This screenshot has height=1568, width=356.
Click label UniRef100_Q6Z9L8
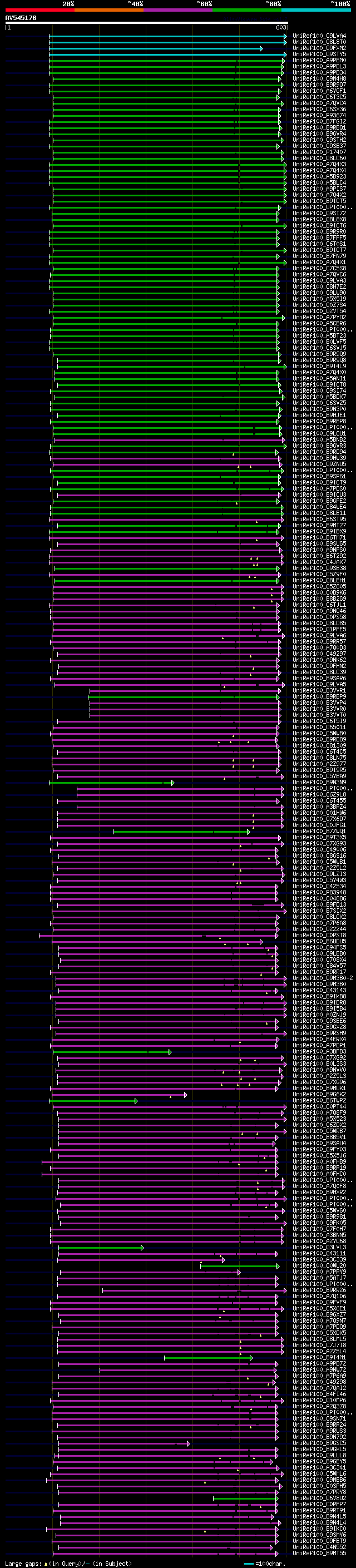(x=319, y=795)
